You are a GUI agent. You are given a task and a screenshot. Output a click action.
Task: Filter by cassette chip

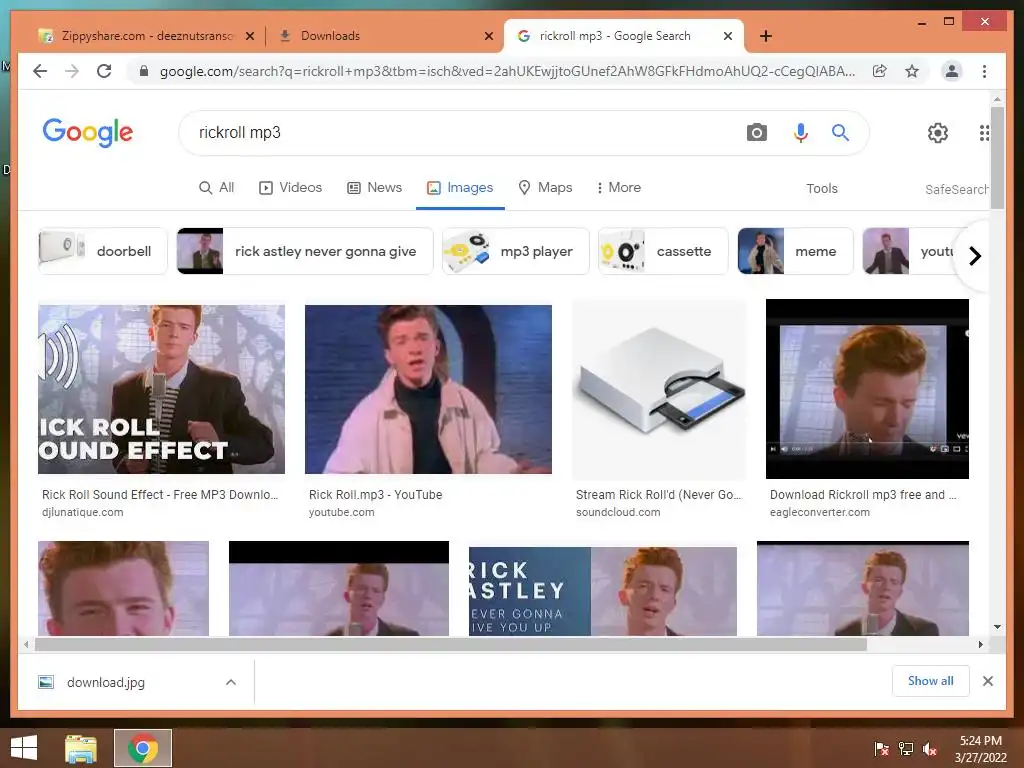662,251
